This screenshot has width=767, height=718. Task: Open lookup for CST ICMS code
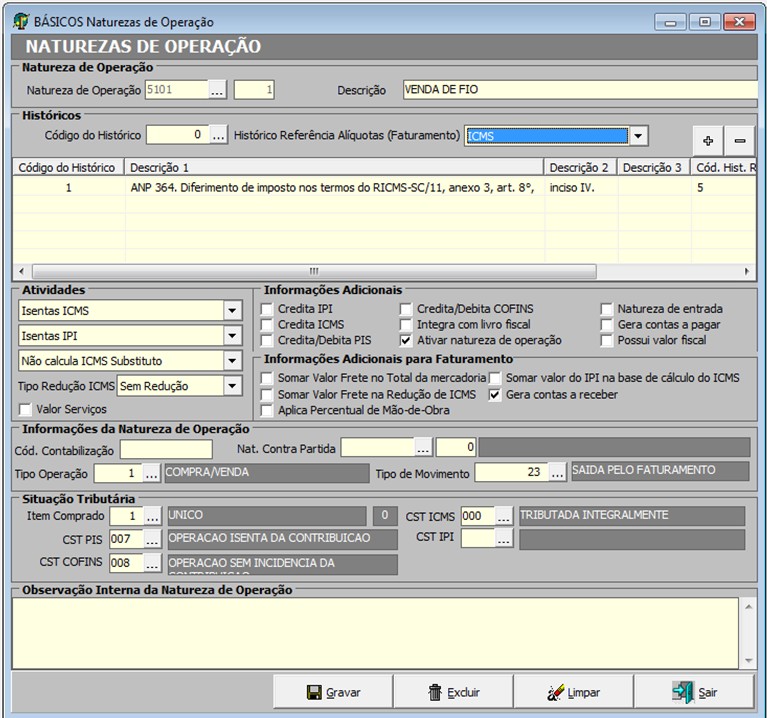(503, 517)
